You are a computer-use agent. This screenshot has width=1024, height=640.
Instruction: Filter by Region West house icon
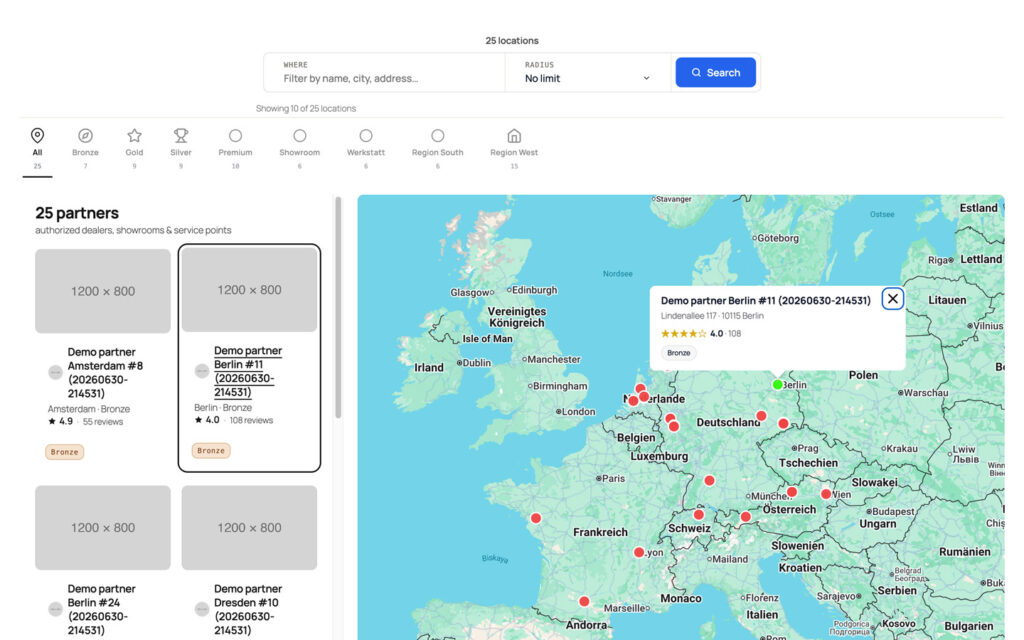(514, 135)
